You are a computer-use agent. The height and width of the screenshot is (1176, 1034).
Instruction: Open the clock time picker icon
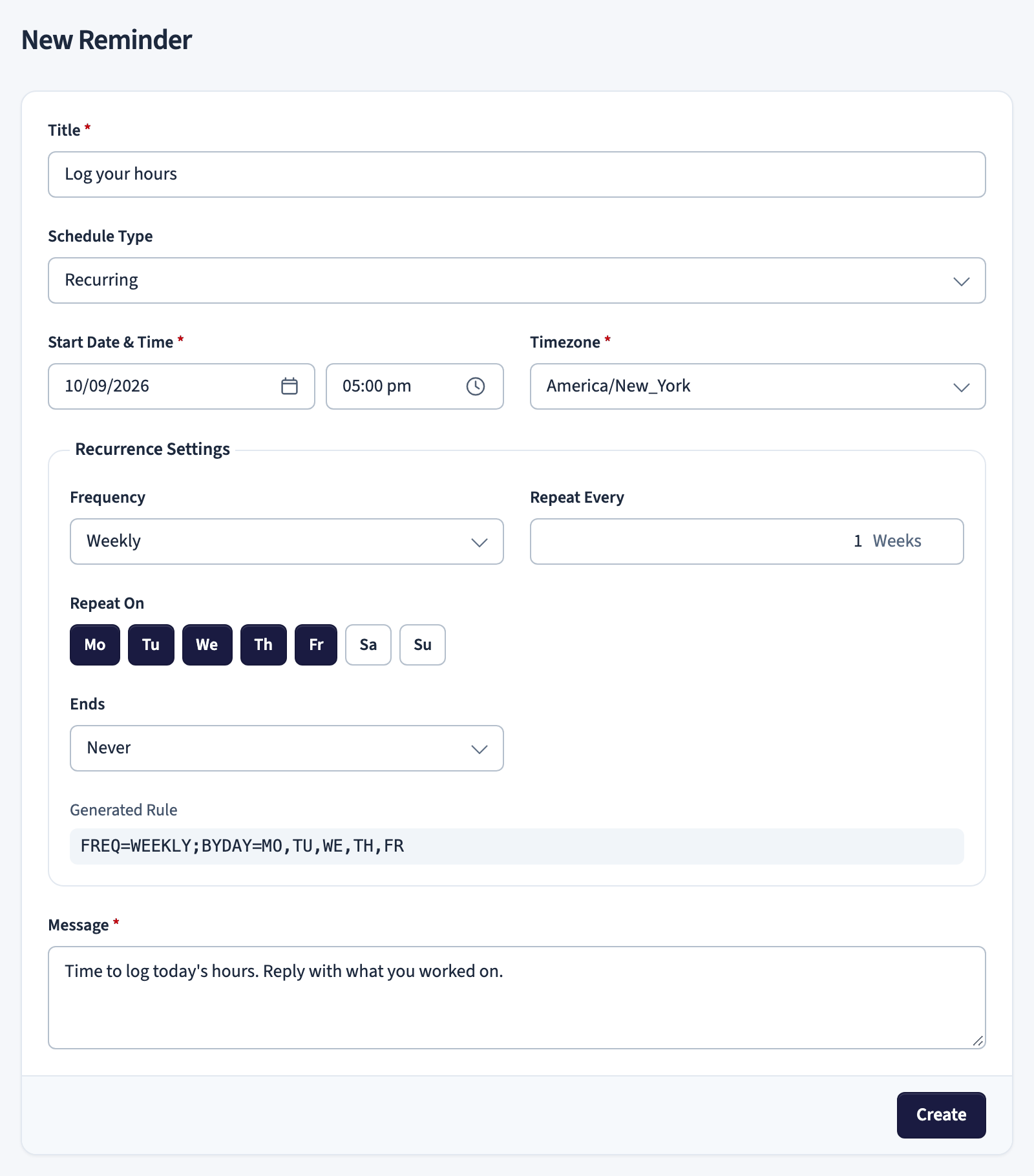476,386
